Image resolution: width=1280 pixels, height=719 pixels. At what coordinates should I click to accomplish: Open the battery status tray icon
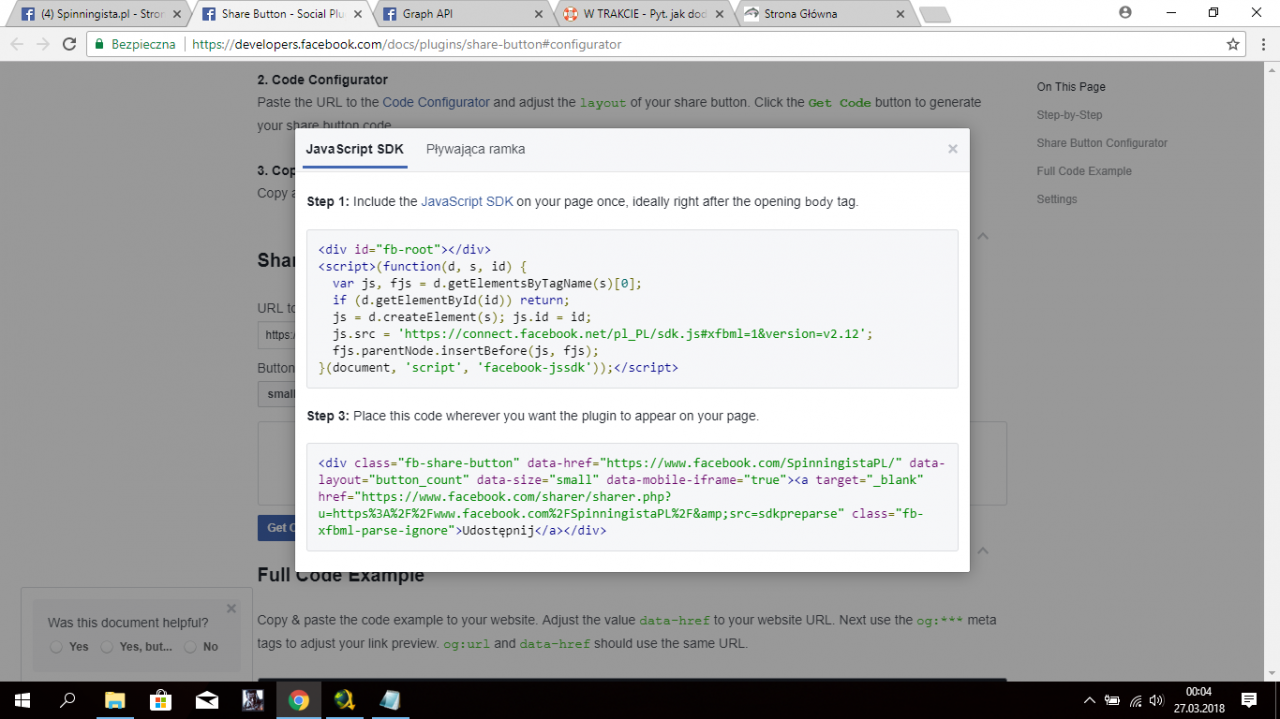pyautogui.click(x=1113, y=700)
